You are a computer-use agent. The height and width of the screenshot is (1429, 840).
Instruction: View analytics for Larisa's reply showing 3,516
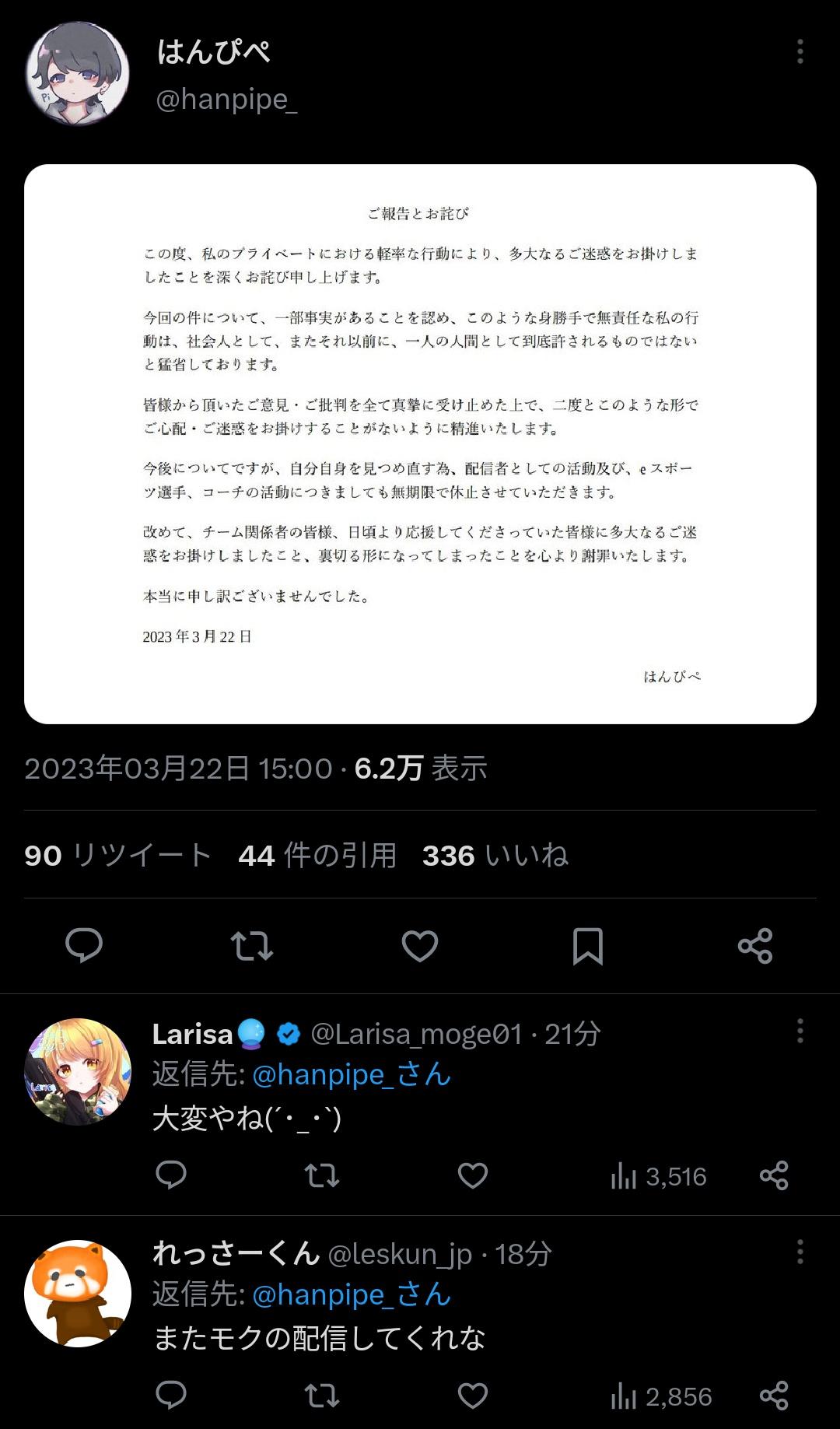[659, 1176]
